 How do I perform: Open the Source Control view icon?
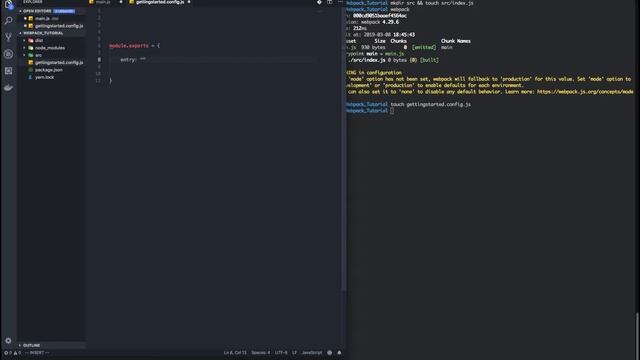(8, 37)
